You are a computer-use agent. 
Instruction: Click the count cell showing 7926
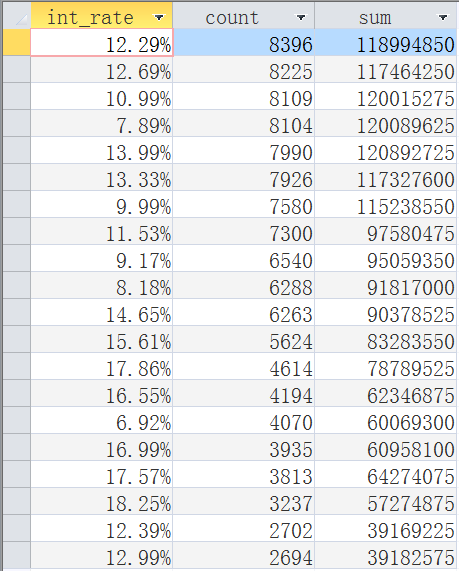[244, 177]
